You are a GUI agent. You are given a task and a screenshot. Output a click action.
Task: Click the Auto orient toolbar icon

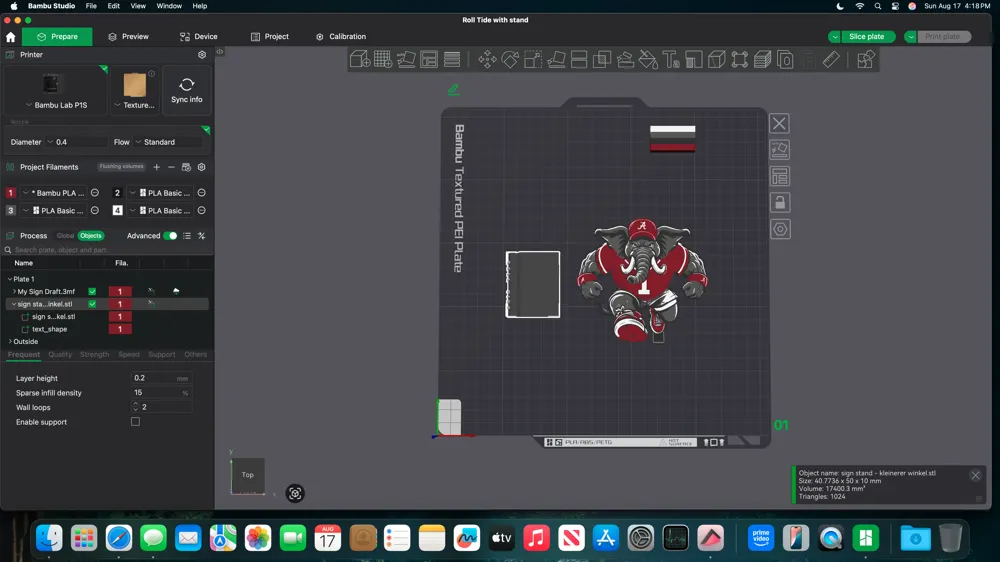(406, 59)
